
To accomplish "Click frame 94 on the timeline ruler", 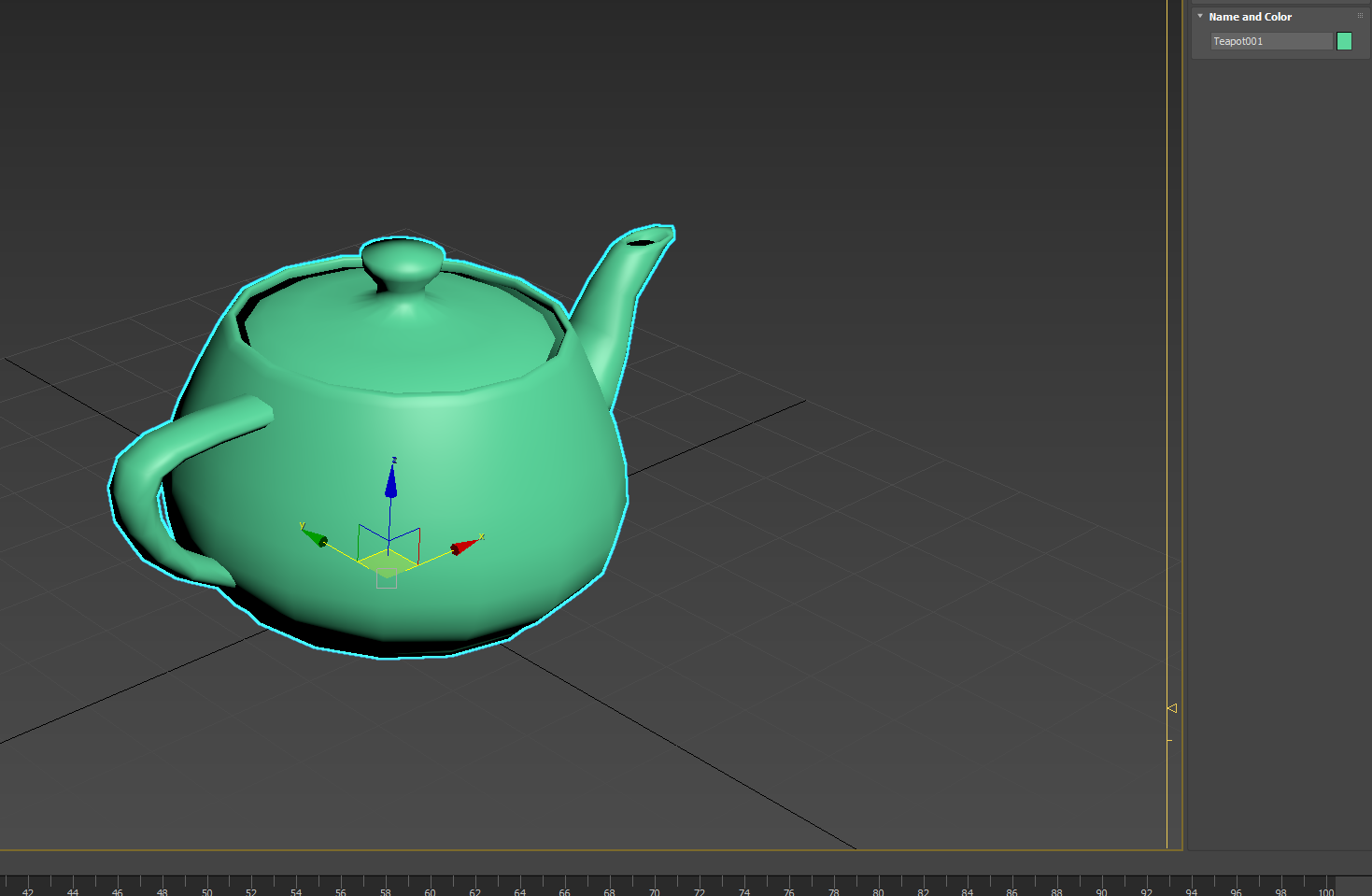I will click(1192, 892).
